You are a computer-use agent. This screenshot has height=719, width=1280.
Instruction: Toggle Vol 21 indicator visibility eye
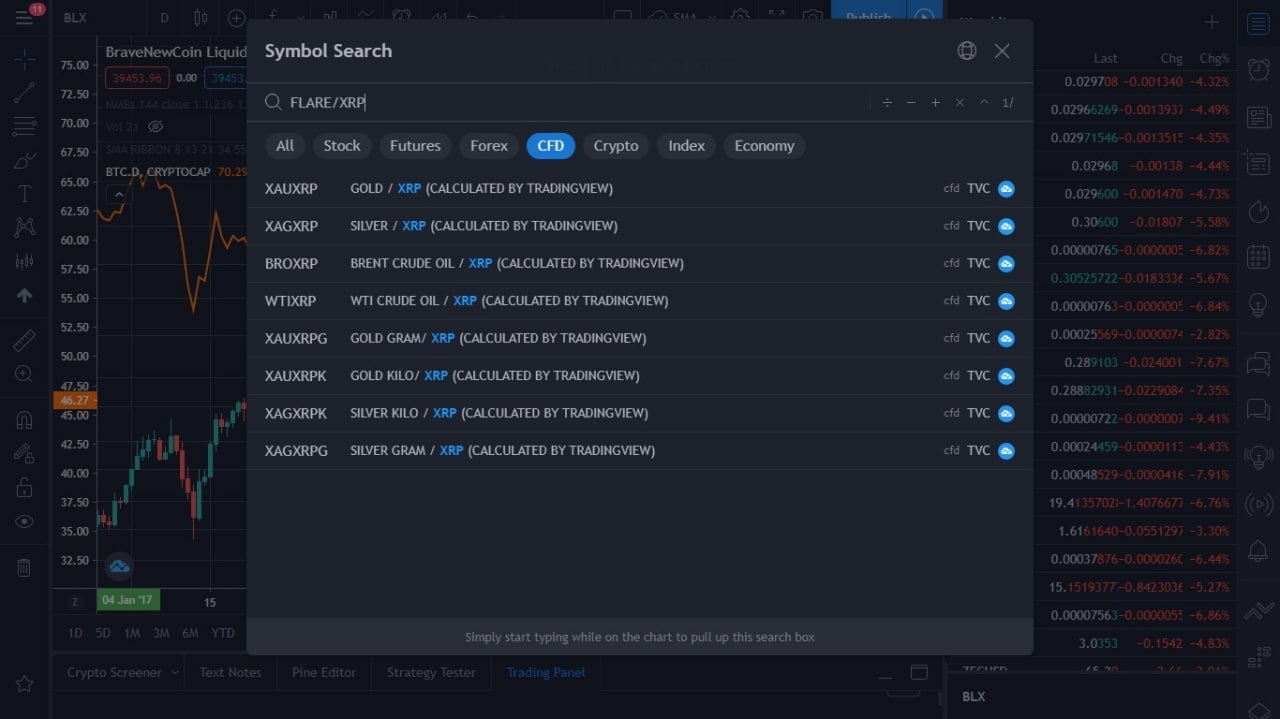pos(155,126)
